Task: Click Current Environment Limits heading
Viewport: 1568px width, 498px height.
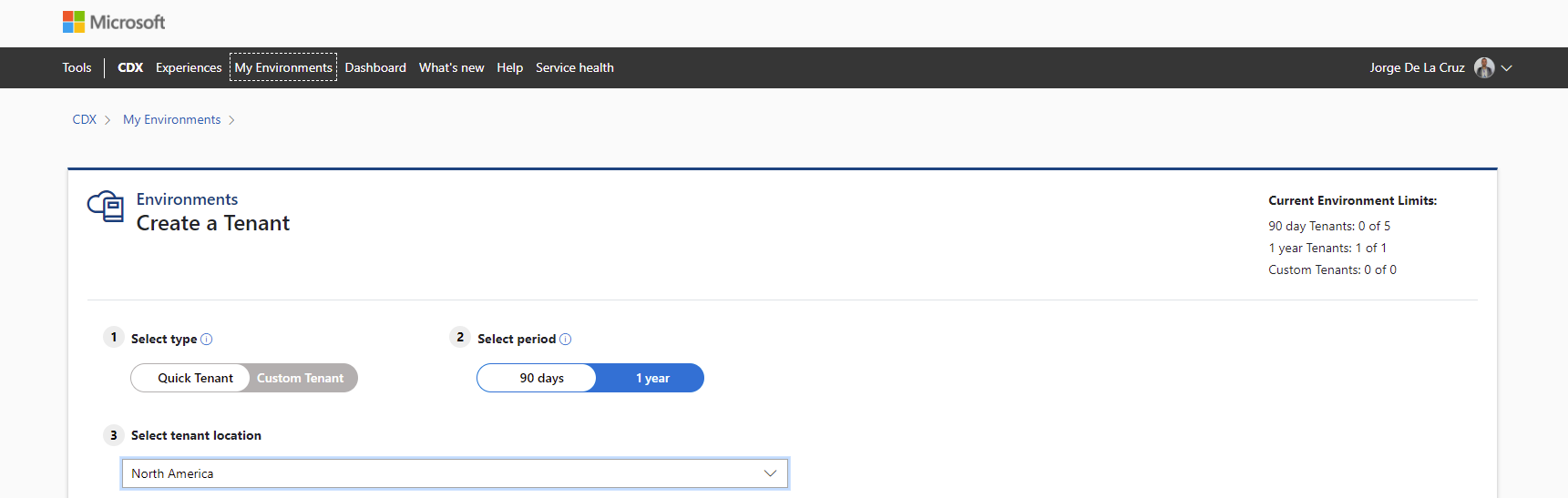Action: click(x=1352, y=200)
